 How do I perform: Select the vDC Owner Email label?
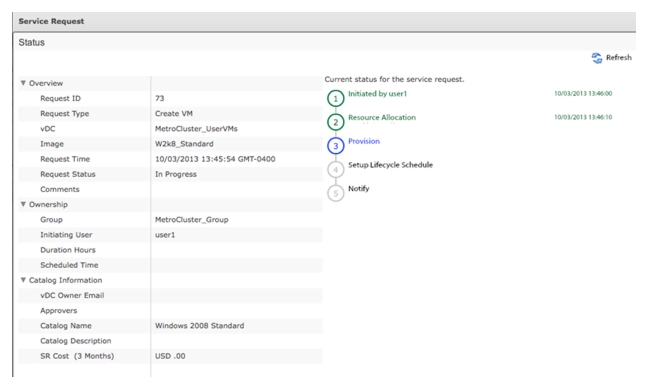coord(72,296)
